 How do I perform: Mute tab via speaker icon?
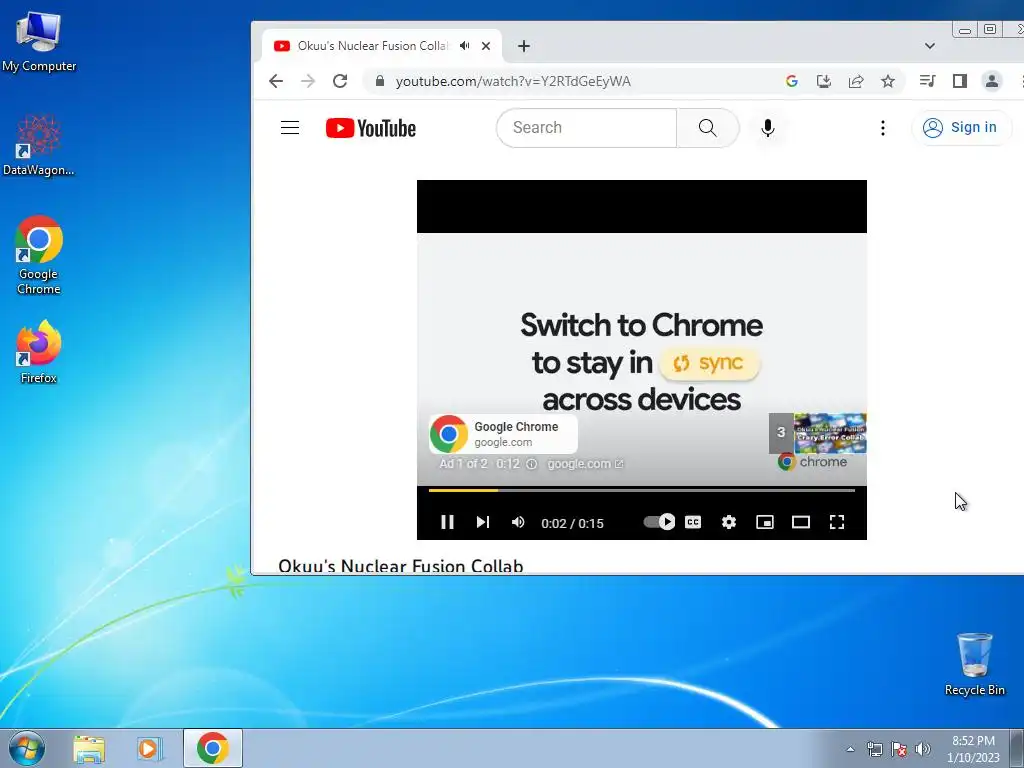click(464, 46)
